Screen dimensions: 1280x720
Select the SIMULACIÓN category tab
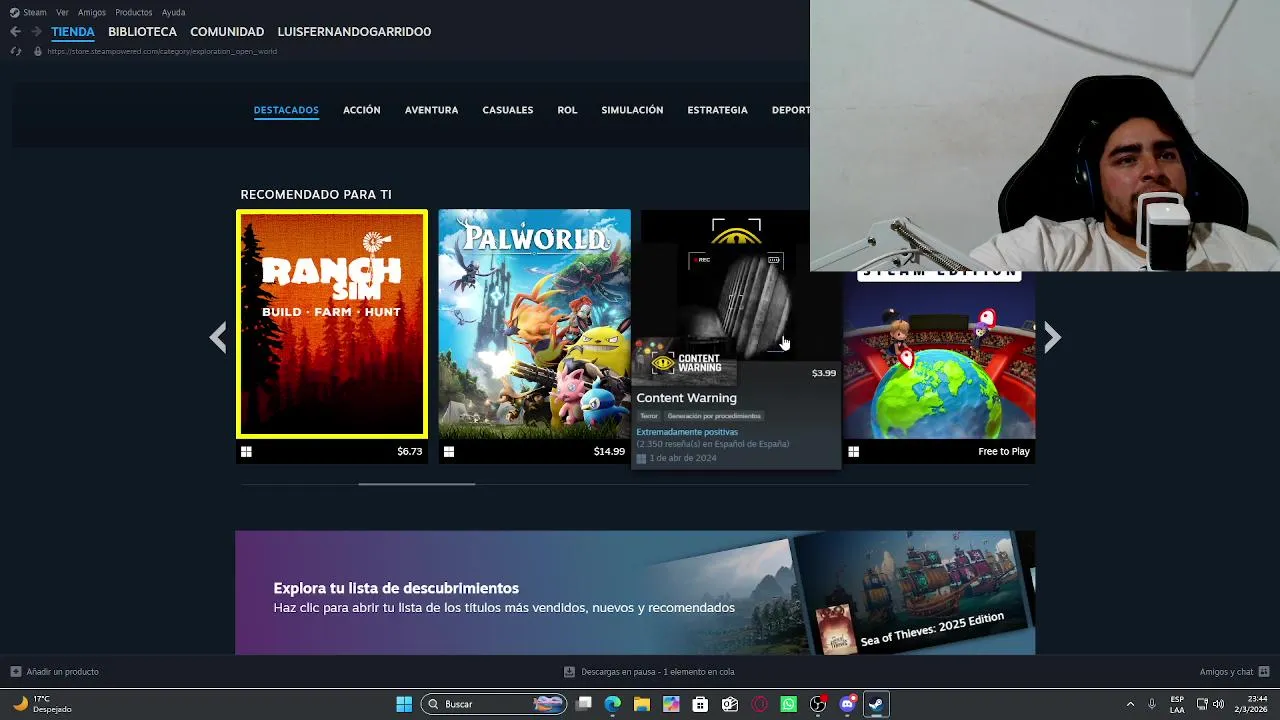[x=632, y=110]
